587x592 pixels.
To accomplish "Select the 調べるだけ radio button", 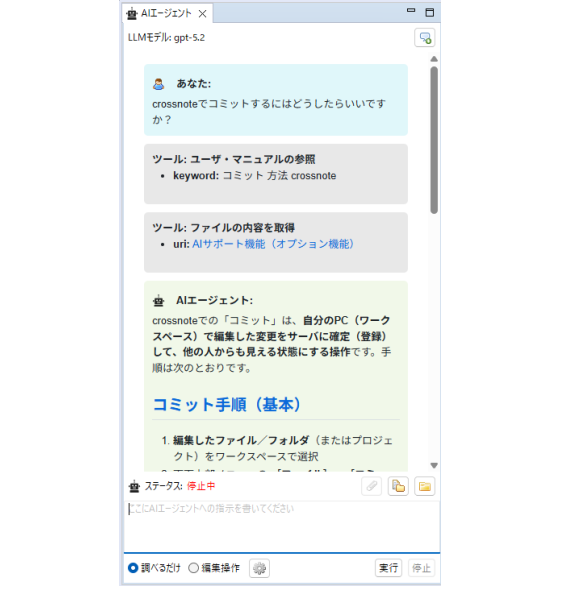I will pyautogui.click(x=133, y=568).
